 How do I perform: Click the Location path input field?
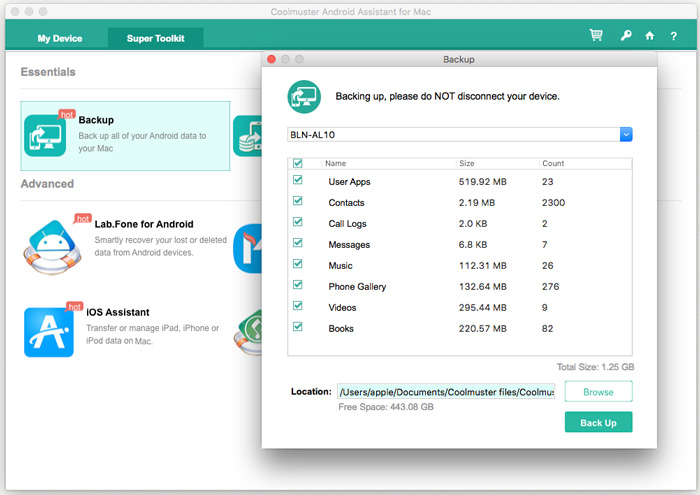(x=446, y=391)
